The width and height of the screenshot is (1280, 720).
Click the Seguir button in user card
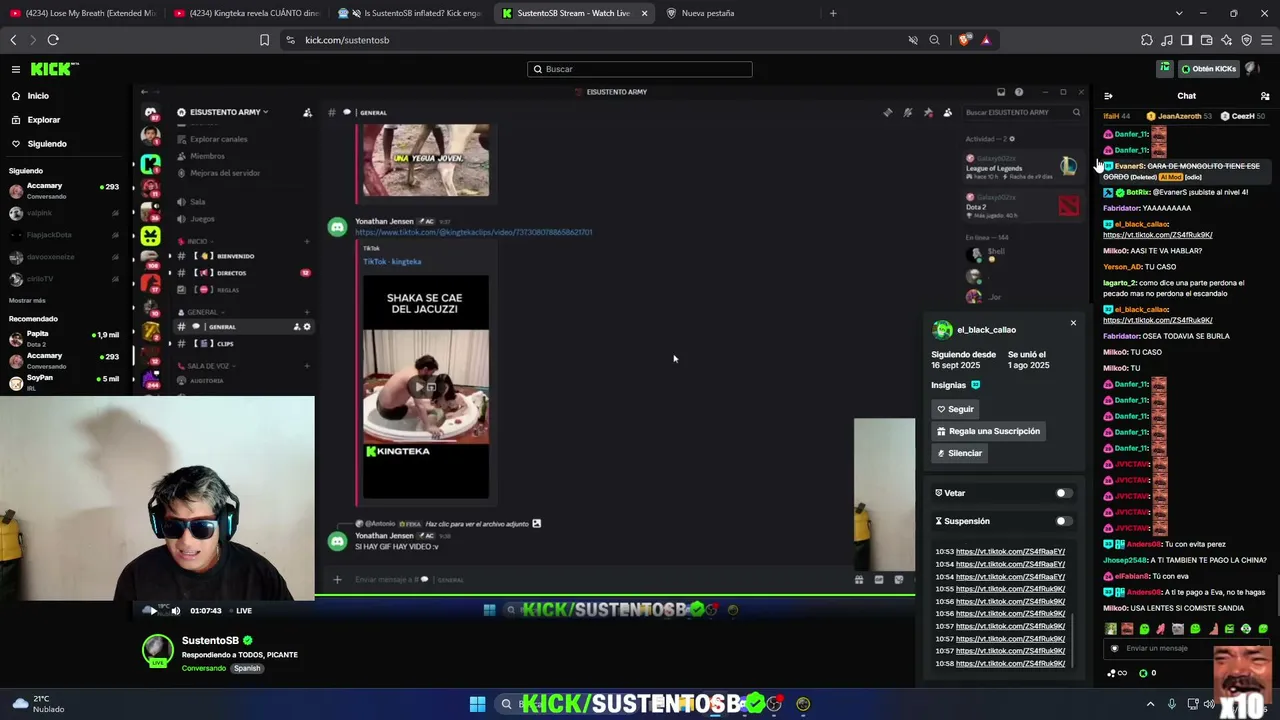pos(955,409)
